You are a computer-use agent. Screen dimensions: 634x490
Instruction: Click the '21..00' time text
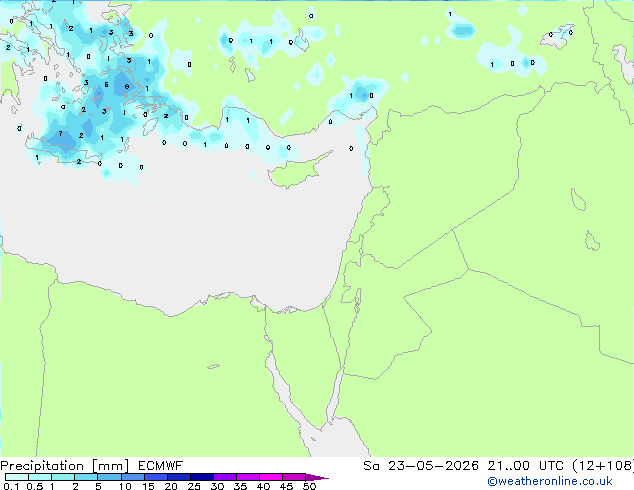pyautogui.click(x=508, y=466)
